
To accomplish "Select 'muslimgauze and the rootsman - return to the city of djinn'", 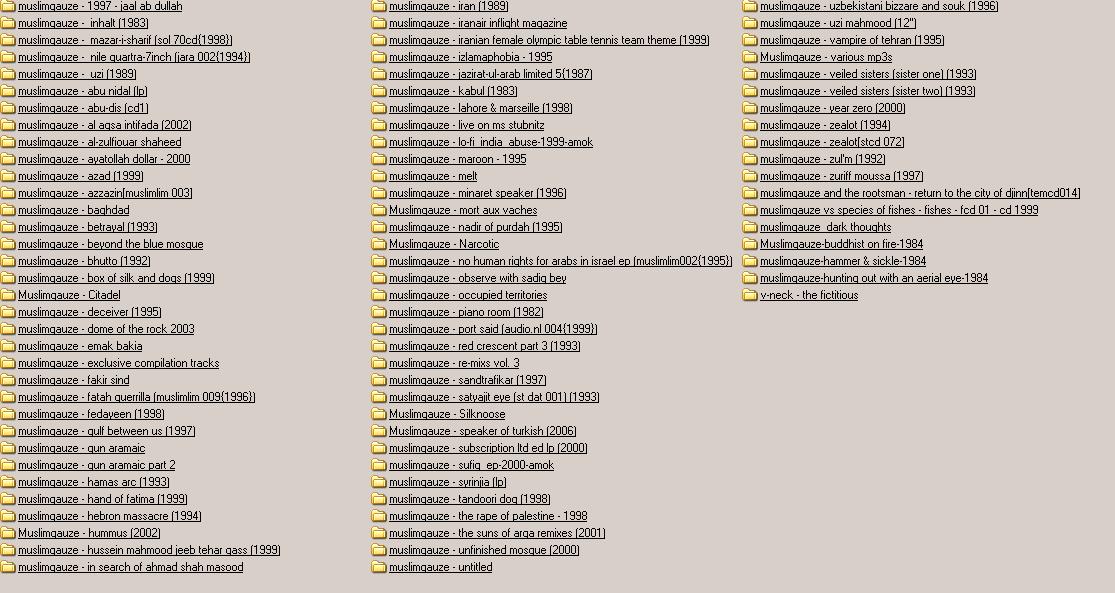I will pyautogui.click(x=920, y=193).
